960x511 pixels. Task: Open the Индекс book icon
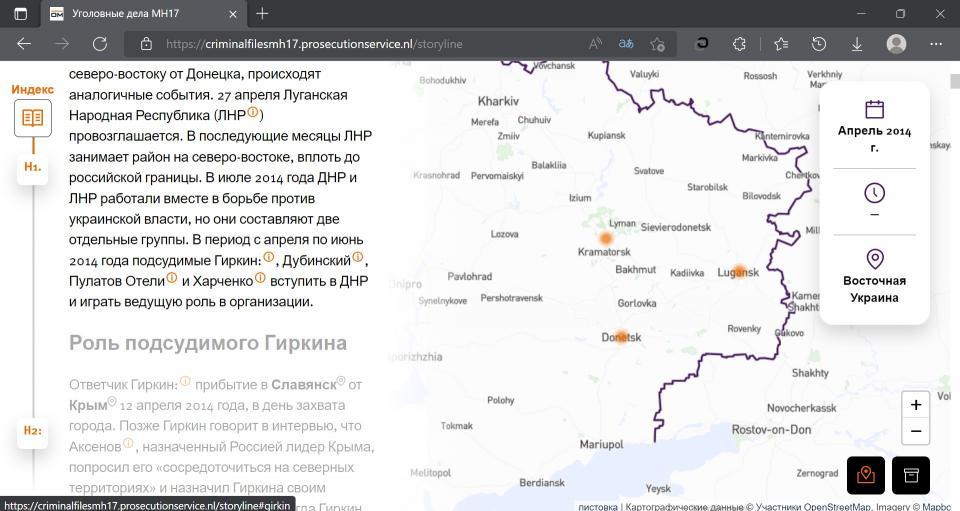click(x=33, y=118)
